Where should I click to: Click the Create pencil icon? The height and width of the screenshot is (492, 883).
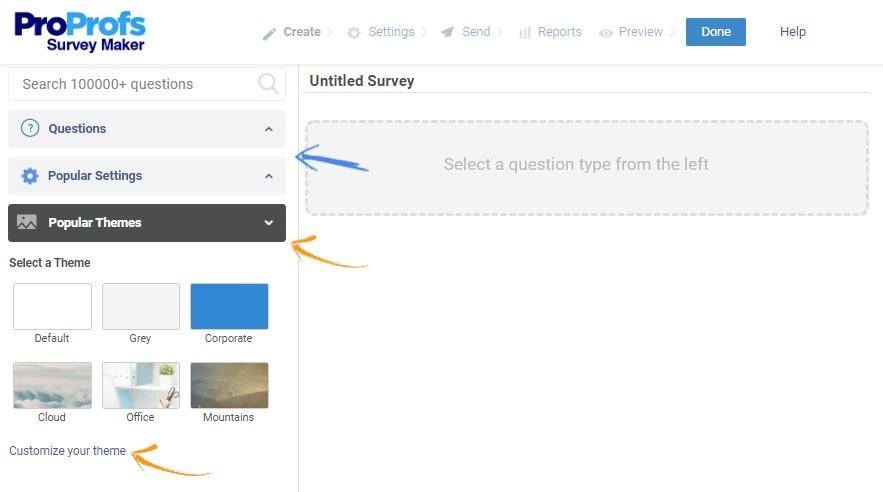[x=269, y=33]
